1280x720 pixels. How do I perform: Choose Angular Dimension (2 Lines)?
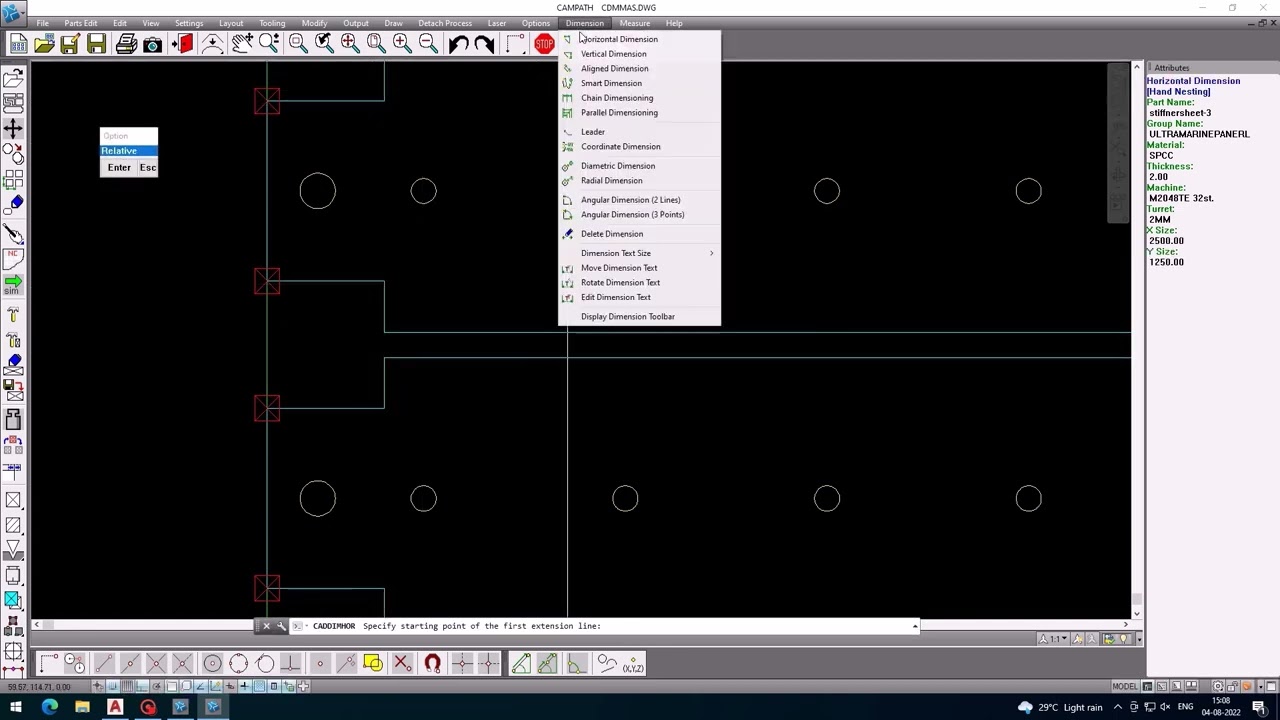(x=639, y=200)
